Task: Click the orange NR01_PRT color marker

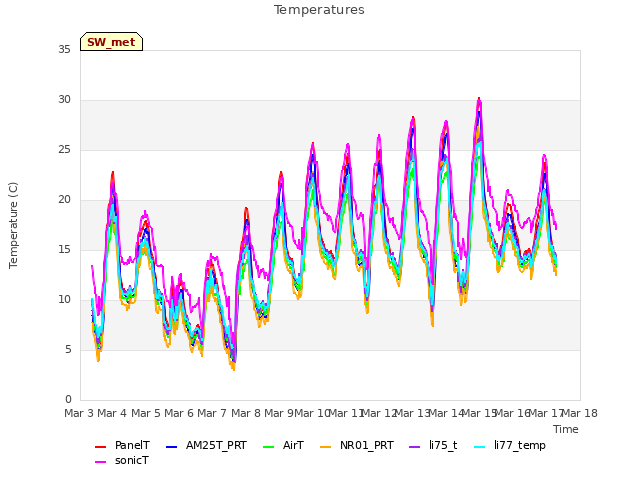Action: (x=326, y=447)
